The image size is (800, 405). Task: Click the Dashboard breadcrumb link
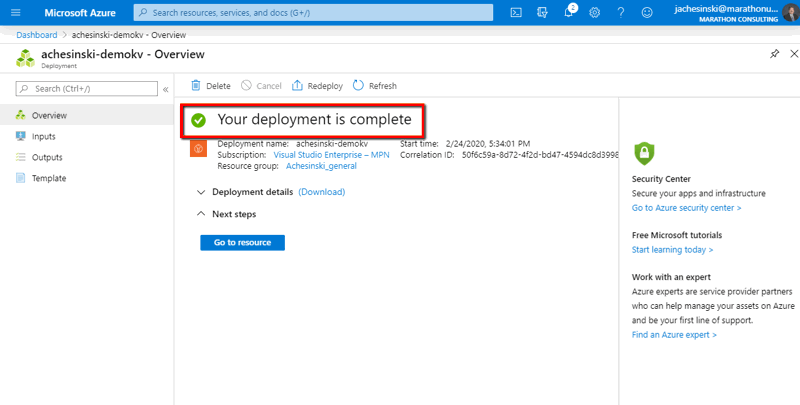(36, 34)
